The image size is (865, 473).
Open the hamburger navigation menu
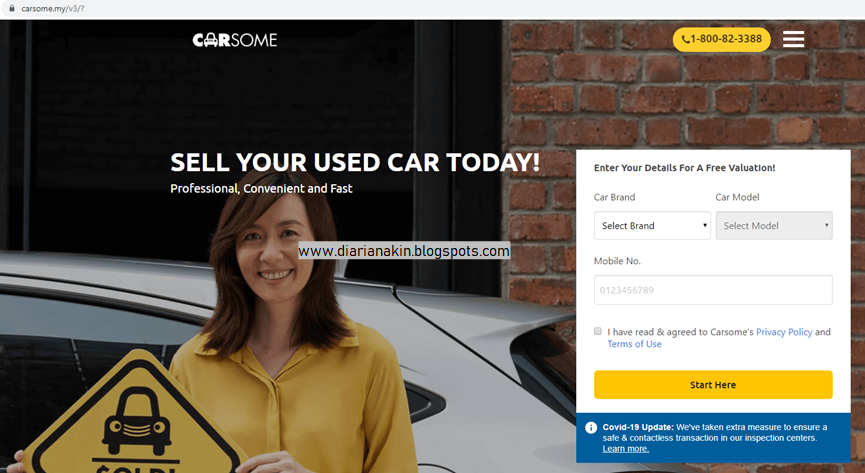(793, 39)
